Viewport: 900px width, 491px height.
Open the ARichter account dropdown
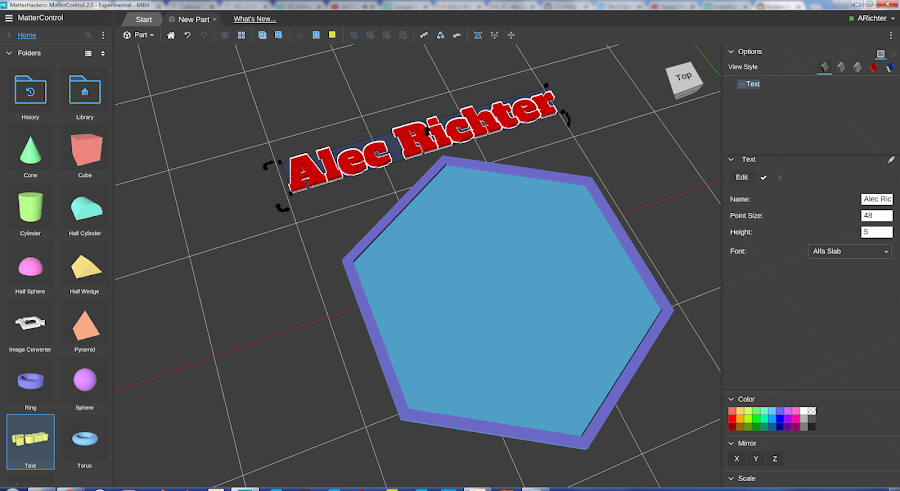click(x=872, y=18)
